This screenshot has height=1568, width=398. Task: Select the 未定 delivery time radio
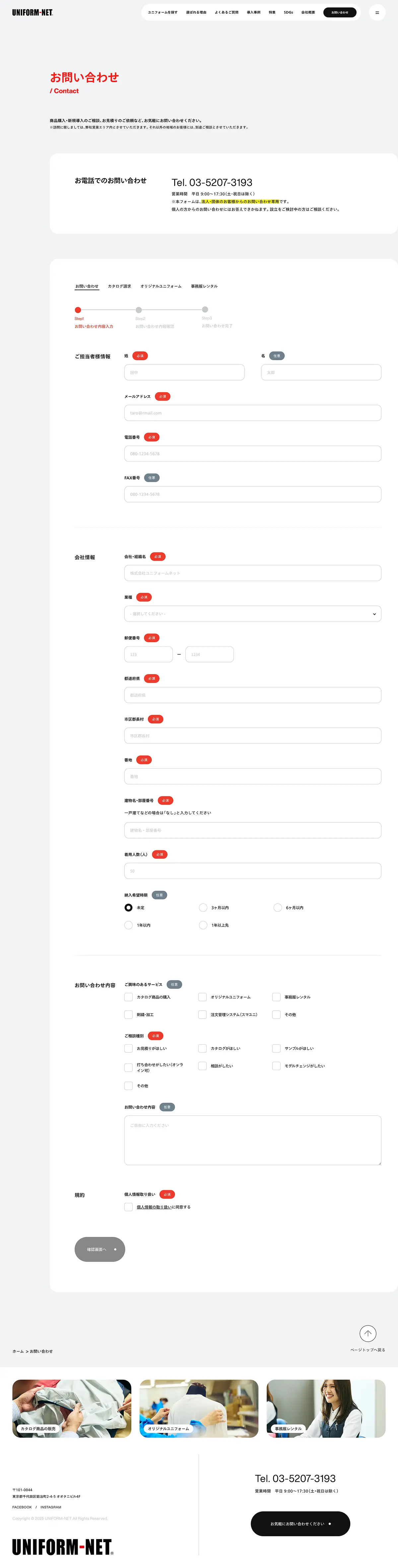point(128,907)
